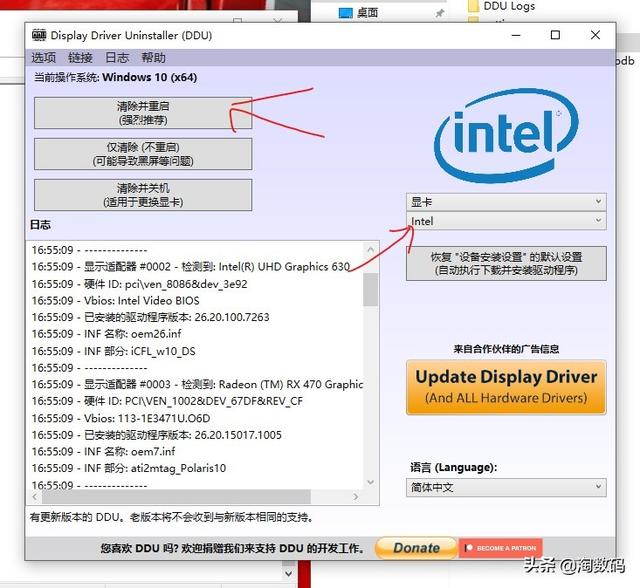
Task: Click log scroll down arrow
Action: tap(371, 482)
